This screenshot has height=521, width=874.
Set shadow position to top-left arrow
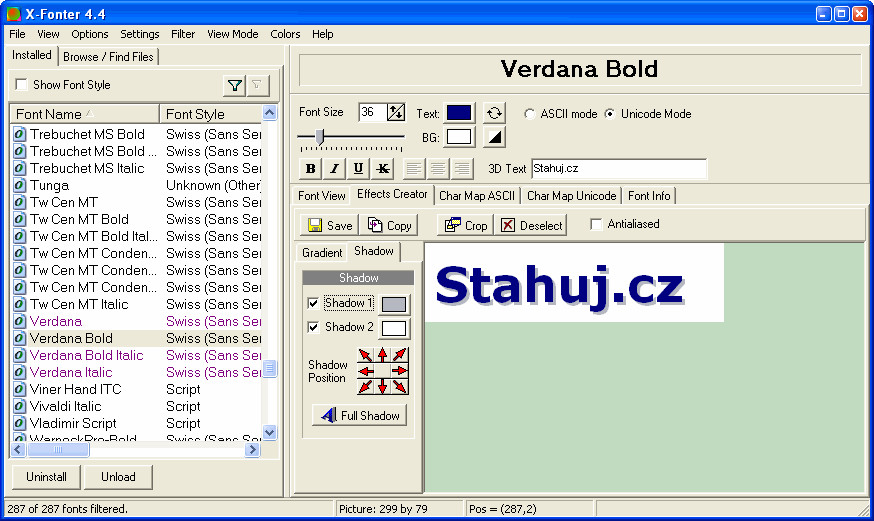coord(366,355)
